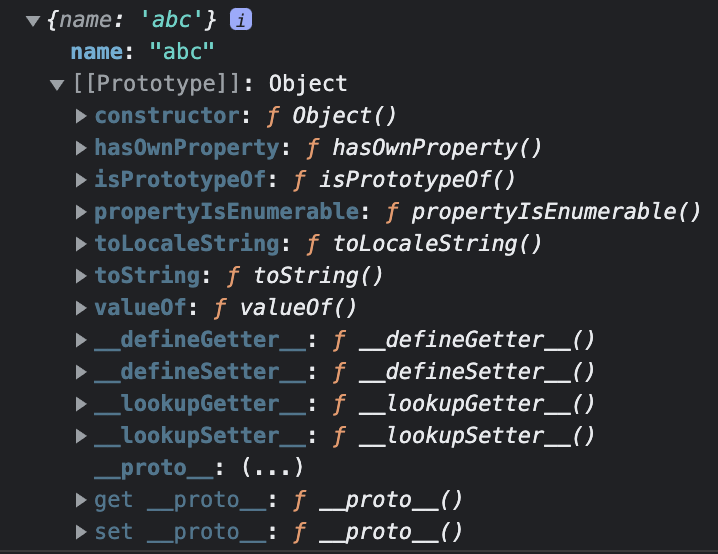Expand the isPrototypeOf entry arrow

[x=81, y=180]
